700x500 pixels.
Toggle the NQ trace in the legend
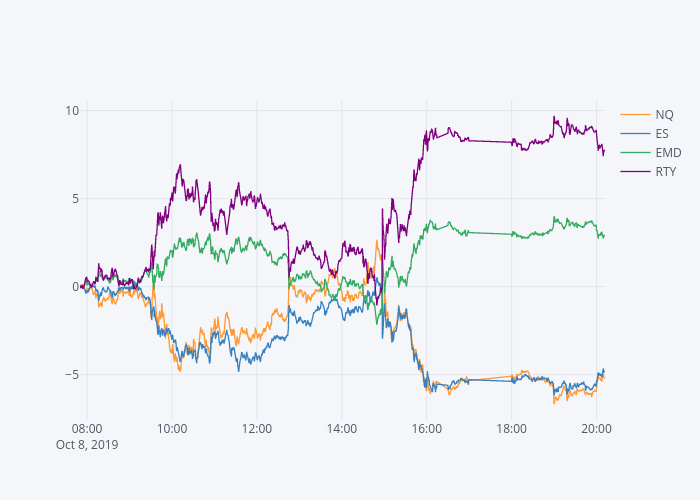click(664, 114)
